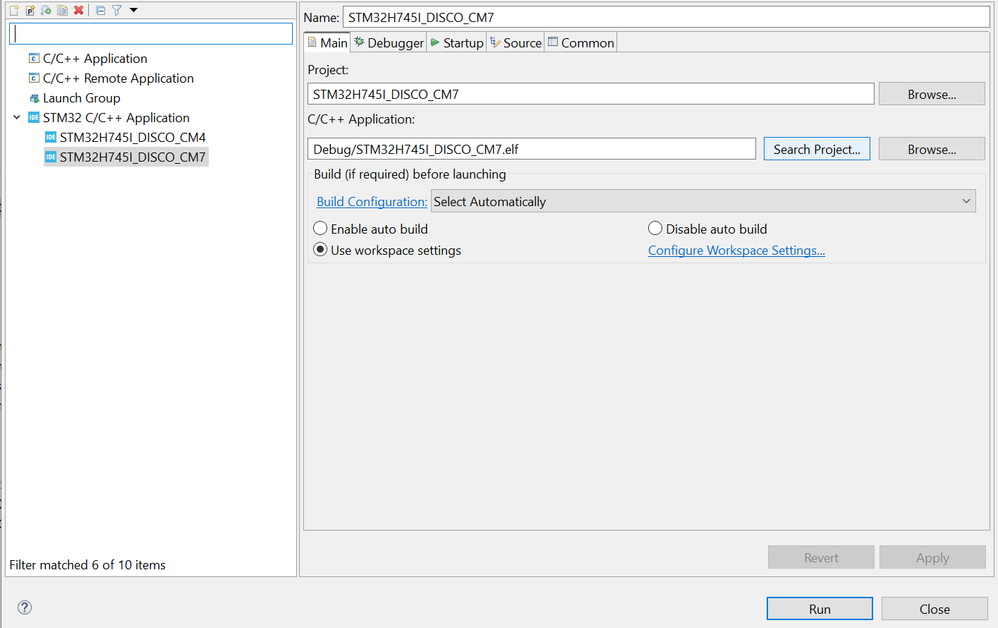The image size is (998, 628).
Task: Click the Export launch configuration icon
Action: pos(46,10)
